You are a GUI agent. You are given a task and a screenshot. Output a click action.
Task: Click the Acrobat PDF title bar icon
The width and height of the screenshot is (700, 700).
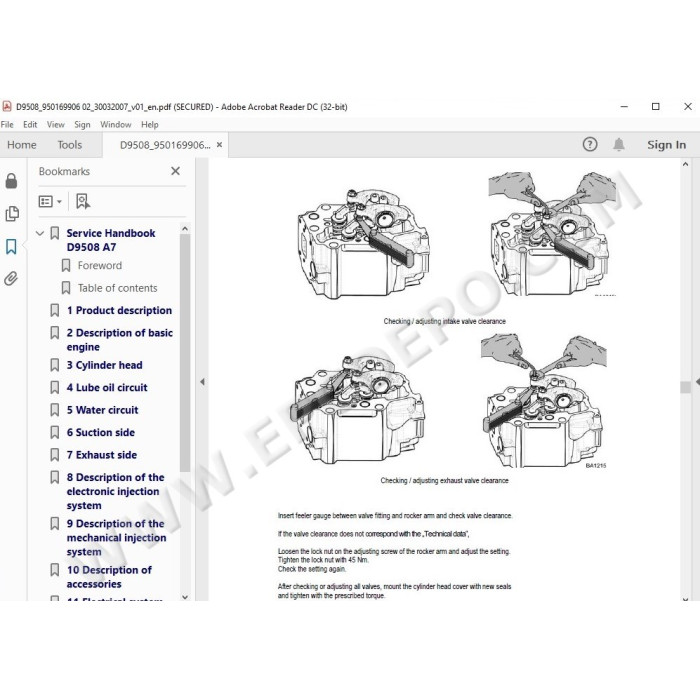click(7, 106)
